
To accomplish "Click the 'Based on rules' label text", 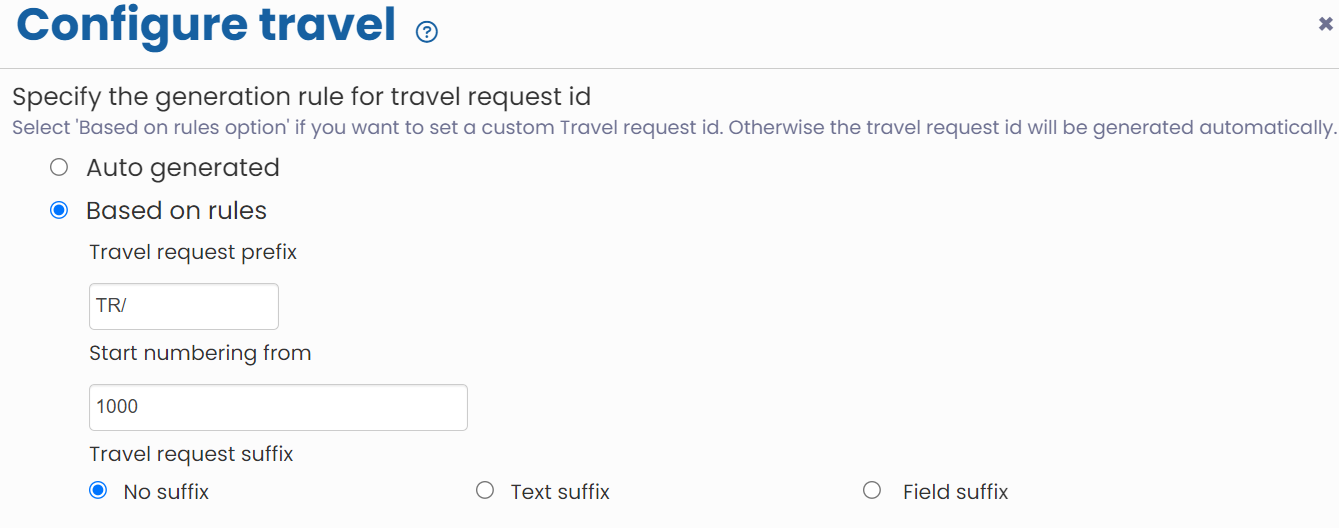I will coord(176,211).
